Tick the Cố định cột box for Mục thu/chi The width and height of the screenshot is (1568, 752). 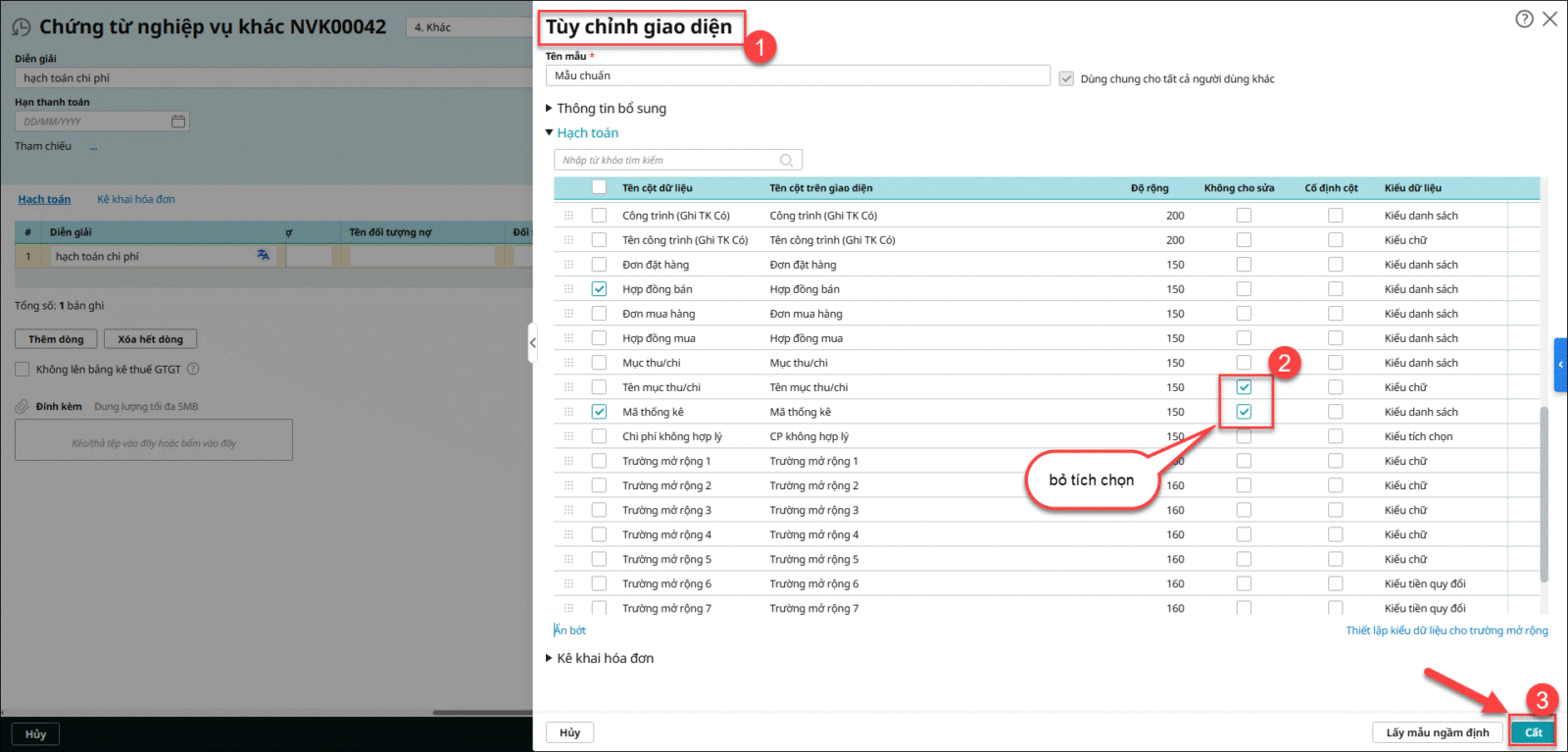click(1335, 363)
